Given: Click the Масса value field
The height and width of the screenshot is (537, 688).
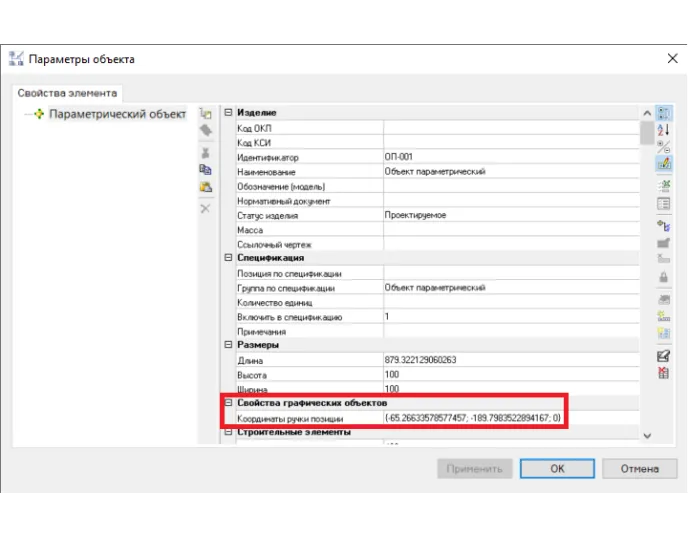Looking at the screenshot, I should [x=511, y=229].
